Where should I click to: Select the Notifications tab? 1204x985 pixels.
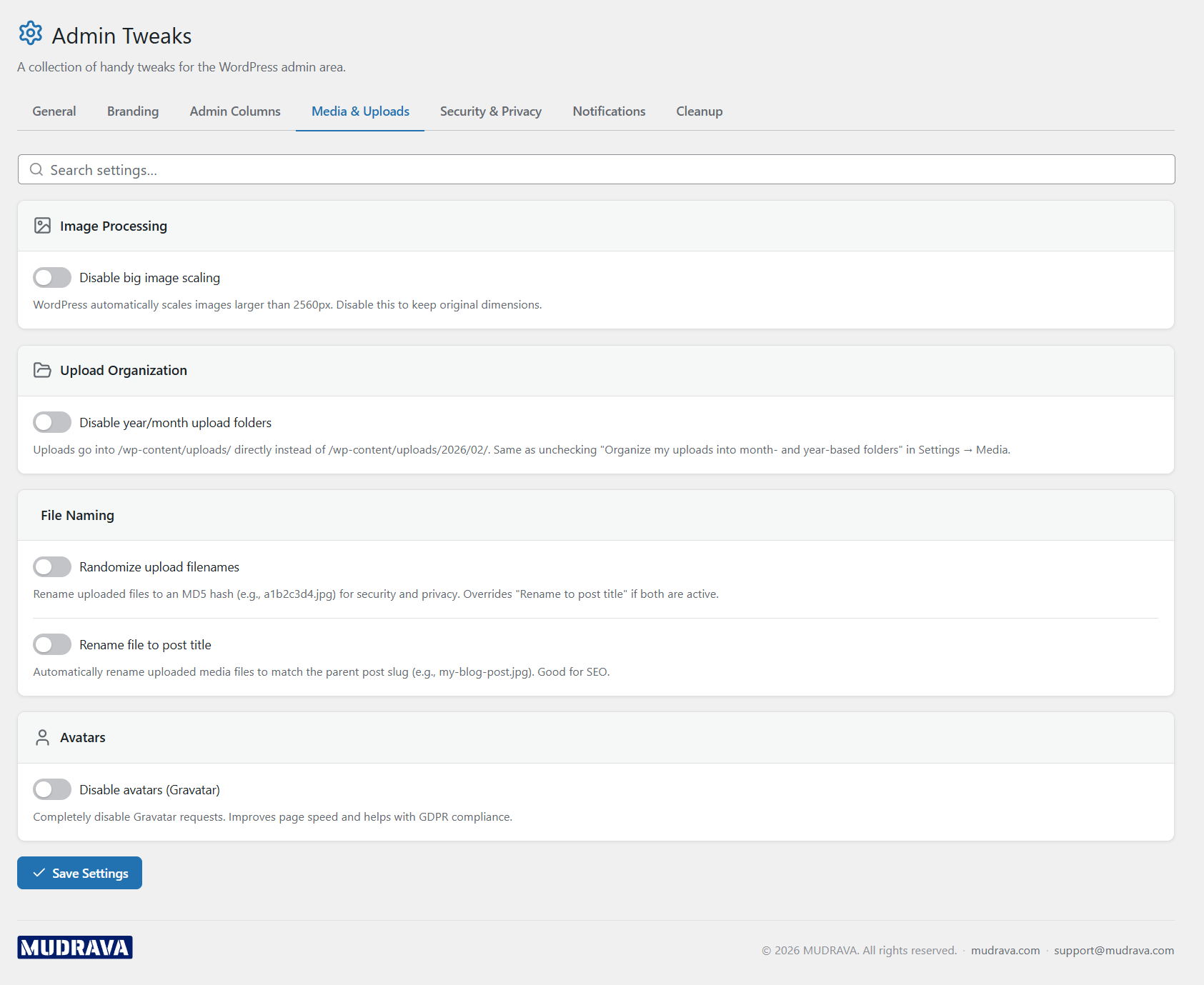[608, 111]
